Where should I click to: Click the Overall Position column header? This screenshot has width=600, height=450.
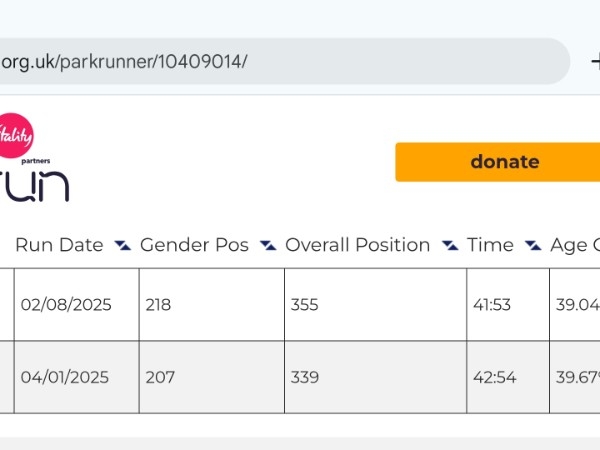[x=358, y=245]
